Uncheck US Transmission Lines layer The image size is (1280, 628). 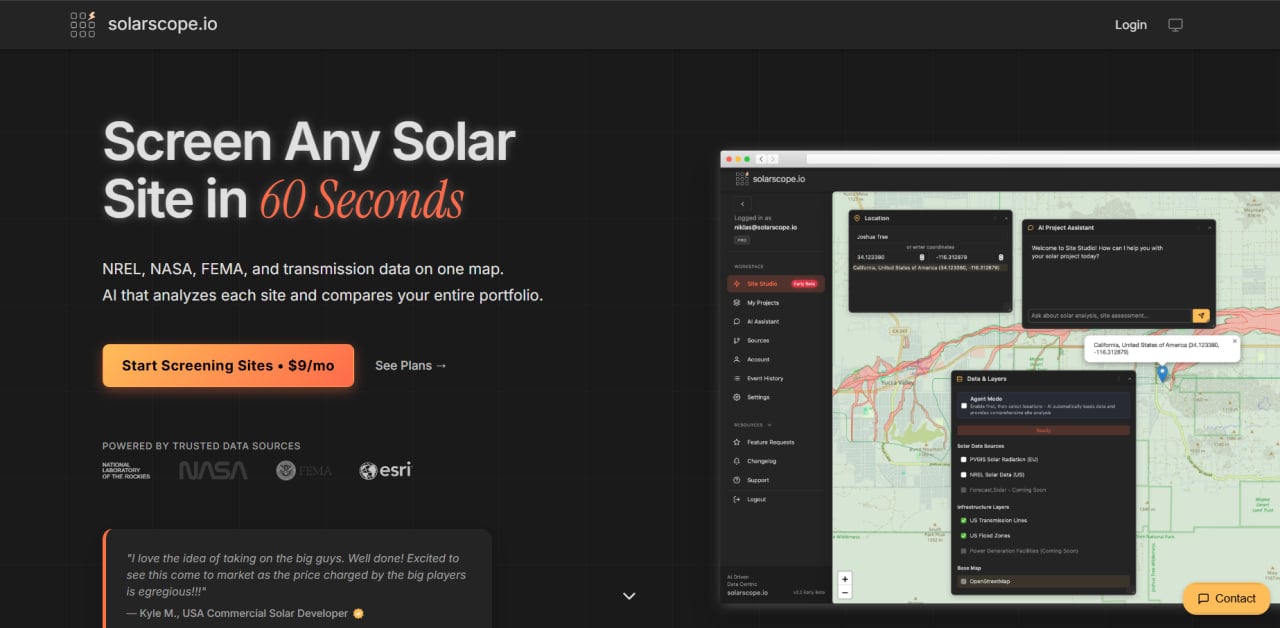pos(964,520)
